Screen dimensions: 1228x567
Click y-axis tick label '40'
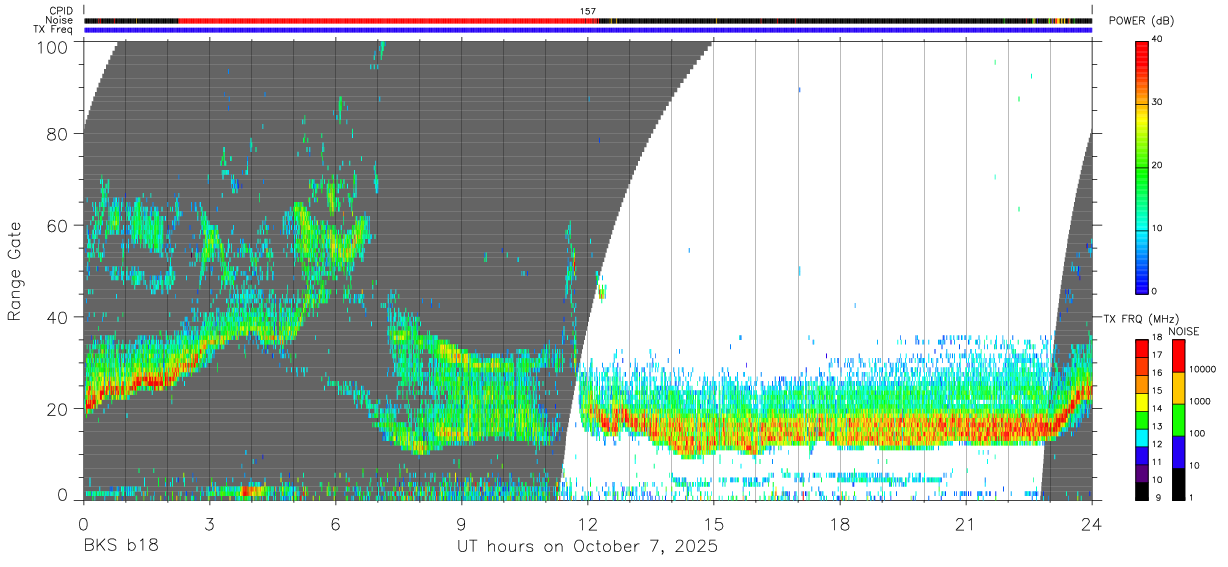click(58, 317)
